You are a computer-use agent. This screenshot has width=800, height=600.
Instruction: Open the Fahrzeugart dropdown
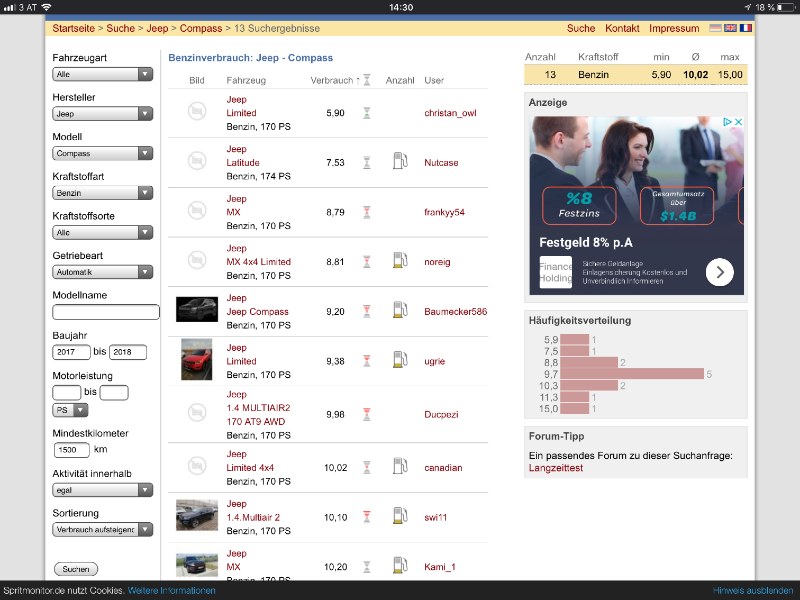[x=102, y=74]
